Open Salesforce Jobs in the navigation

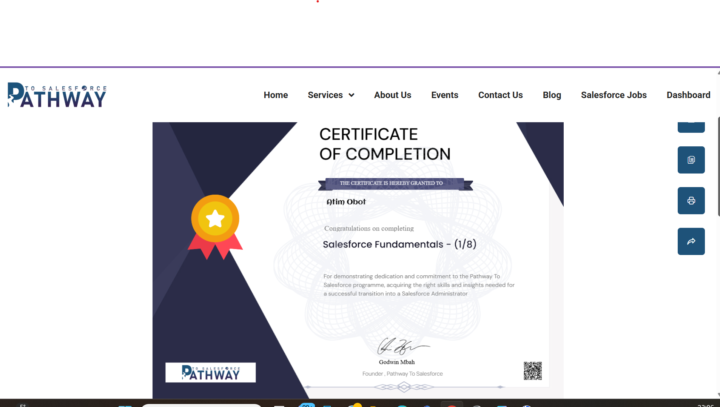pyautogui.click(x=613, y=95)
